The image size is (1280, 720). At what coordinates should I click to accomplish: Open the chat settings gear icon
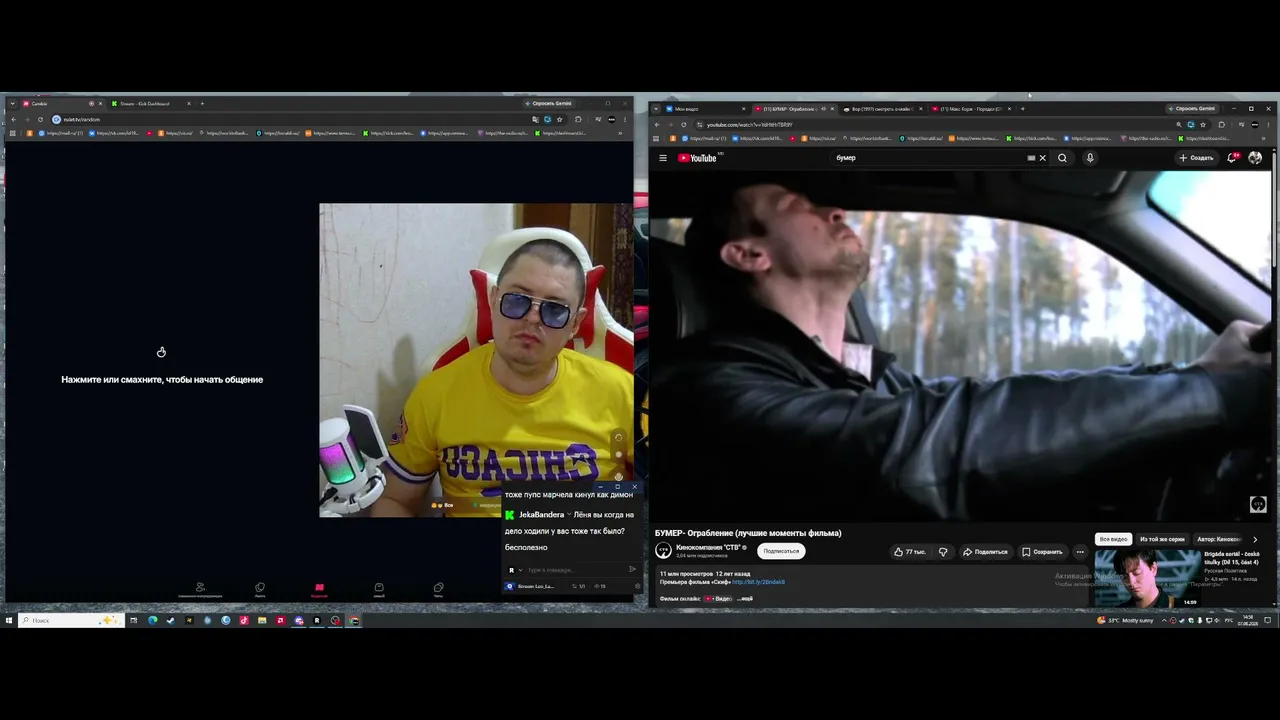[x=637, y=586]
